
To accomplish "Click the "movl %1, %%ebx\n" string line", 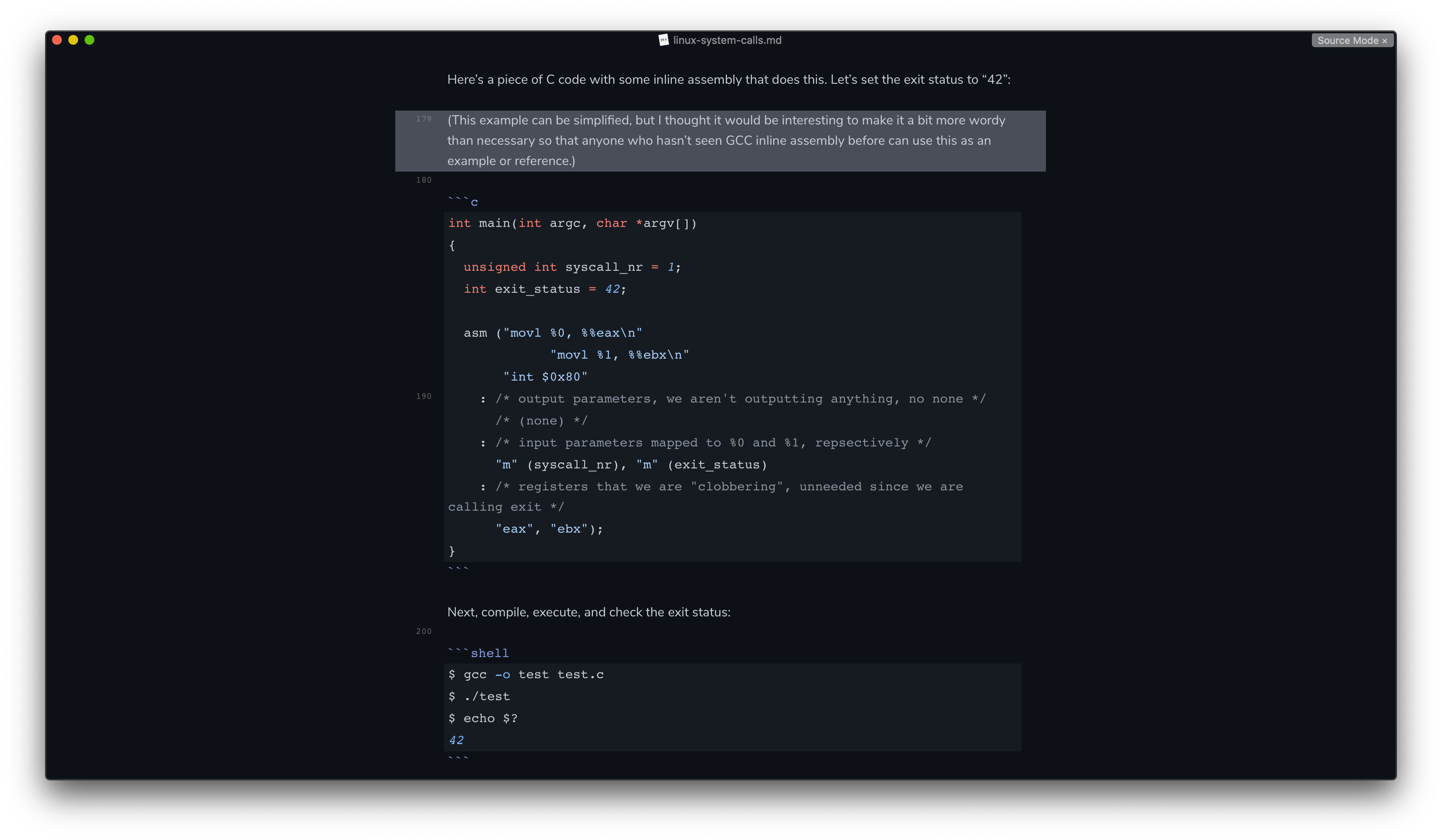I will (x=620, y=355).
